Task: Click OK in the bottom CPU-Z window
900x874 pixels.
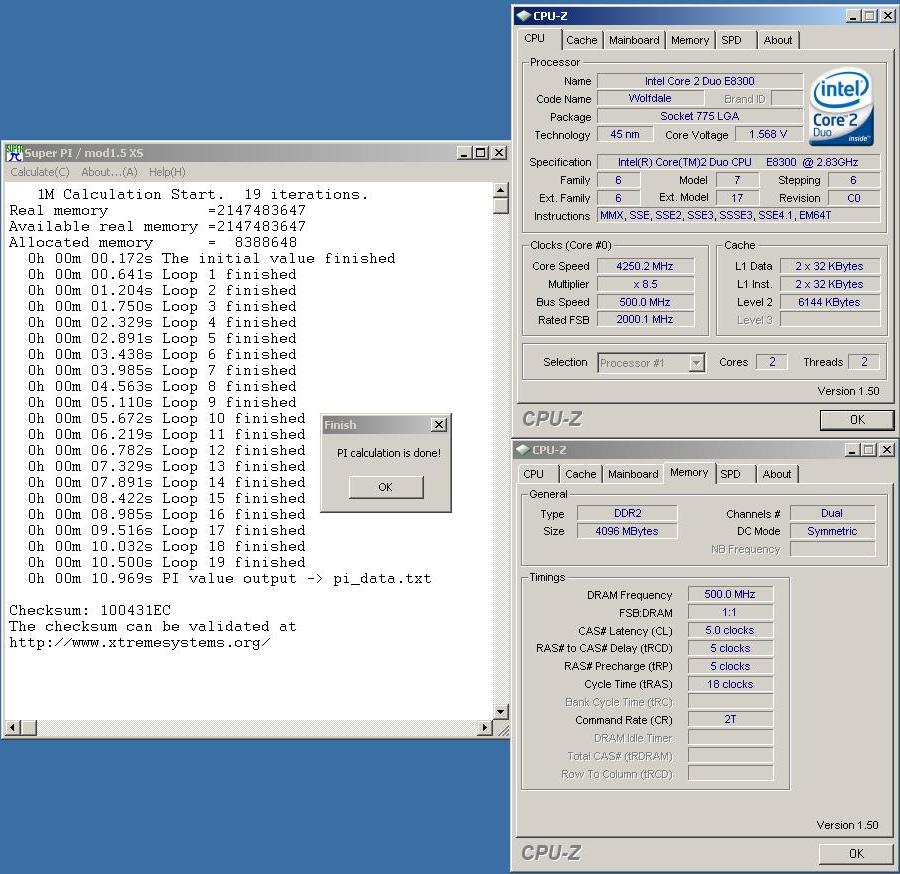Action: coord(856,853)
